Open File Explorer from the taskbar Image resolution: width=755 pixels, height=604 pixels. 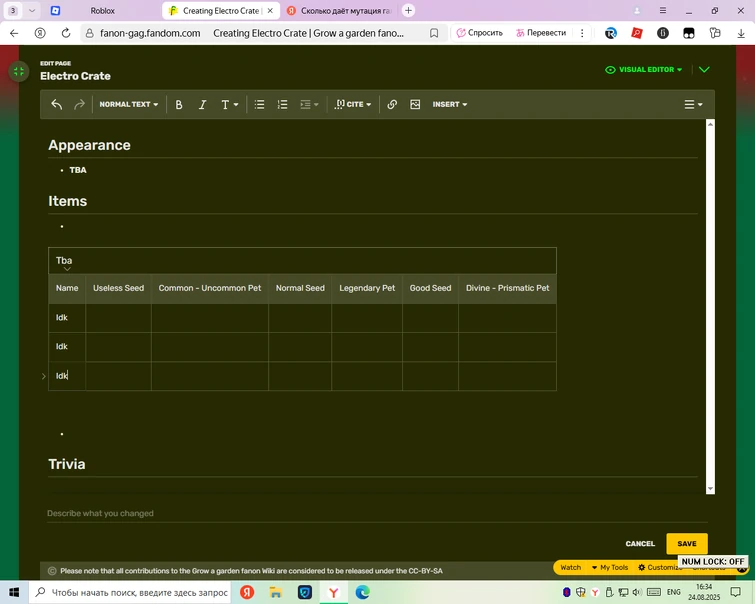pos(275,592)
